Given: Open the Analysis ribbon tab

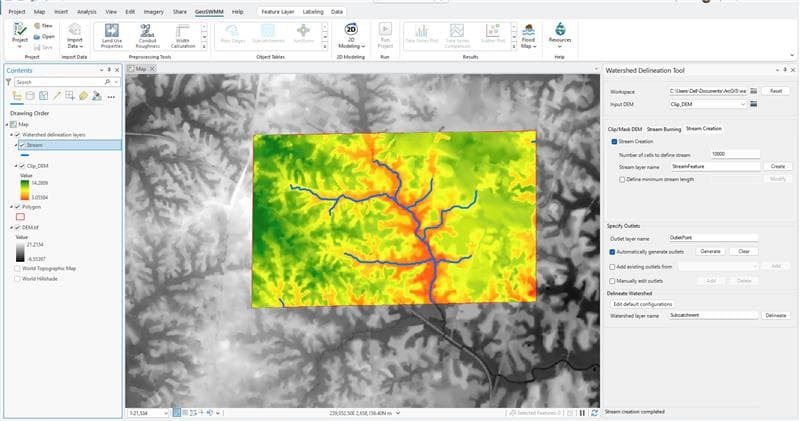Looking at the screenshot, I should [x=87, y=11].
